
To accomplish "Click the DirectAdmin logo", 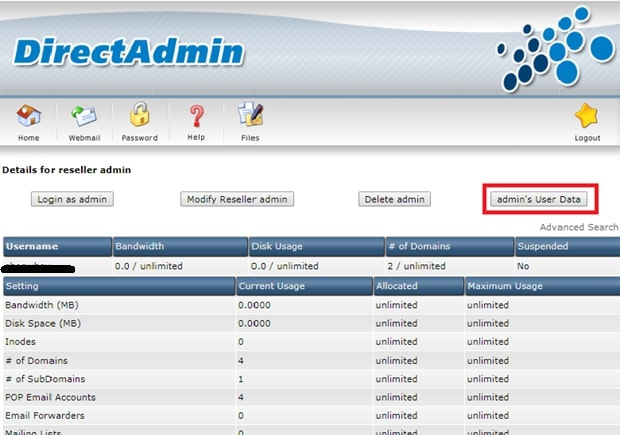I will [129, 51].
